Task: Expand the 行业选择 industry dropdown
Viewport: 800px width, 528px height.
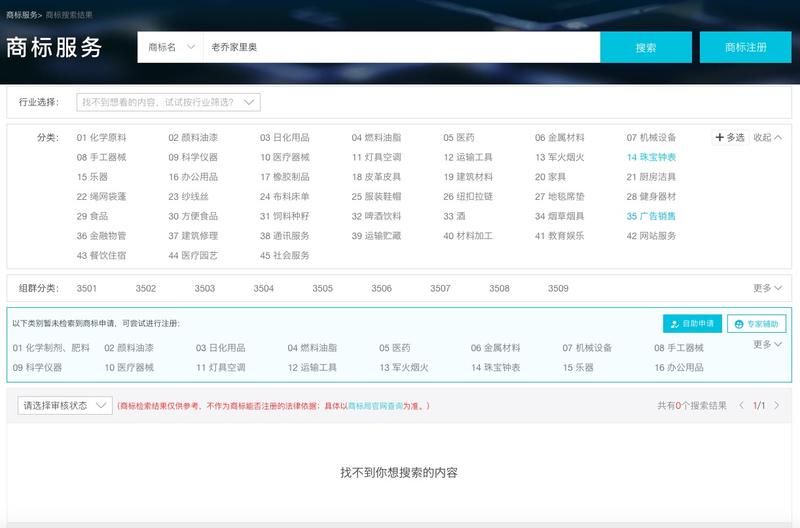Action: click(x=168, y=102)
